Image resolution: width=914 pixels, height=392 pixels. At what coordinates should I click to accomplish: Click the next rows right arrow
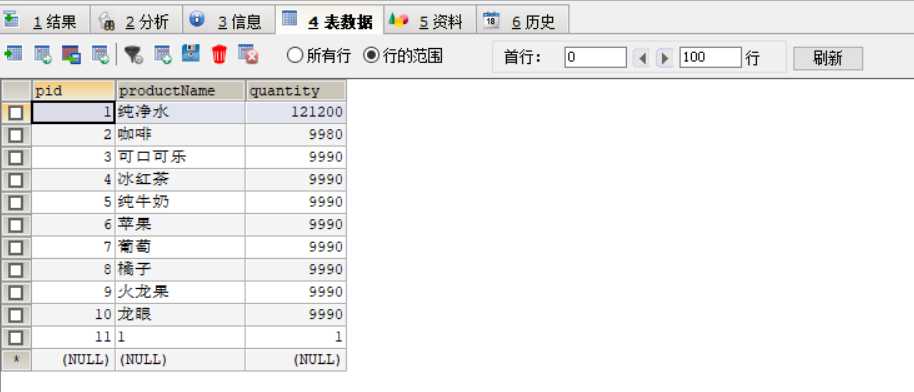click(x=665, y=58)
